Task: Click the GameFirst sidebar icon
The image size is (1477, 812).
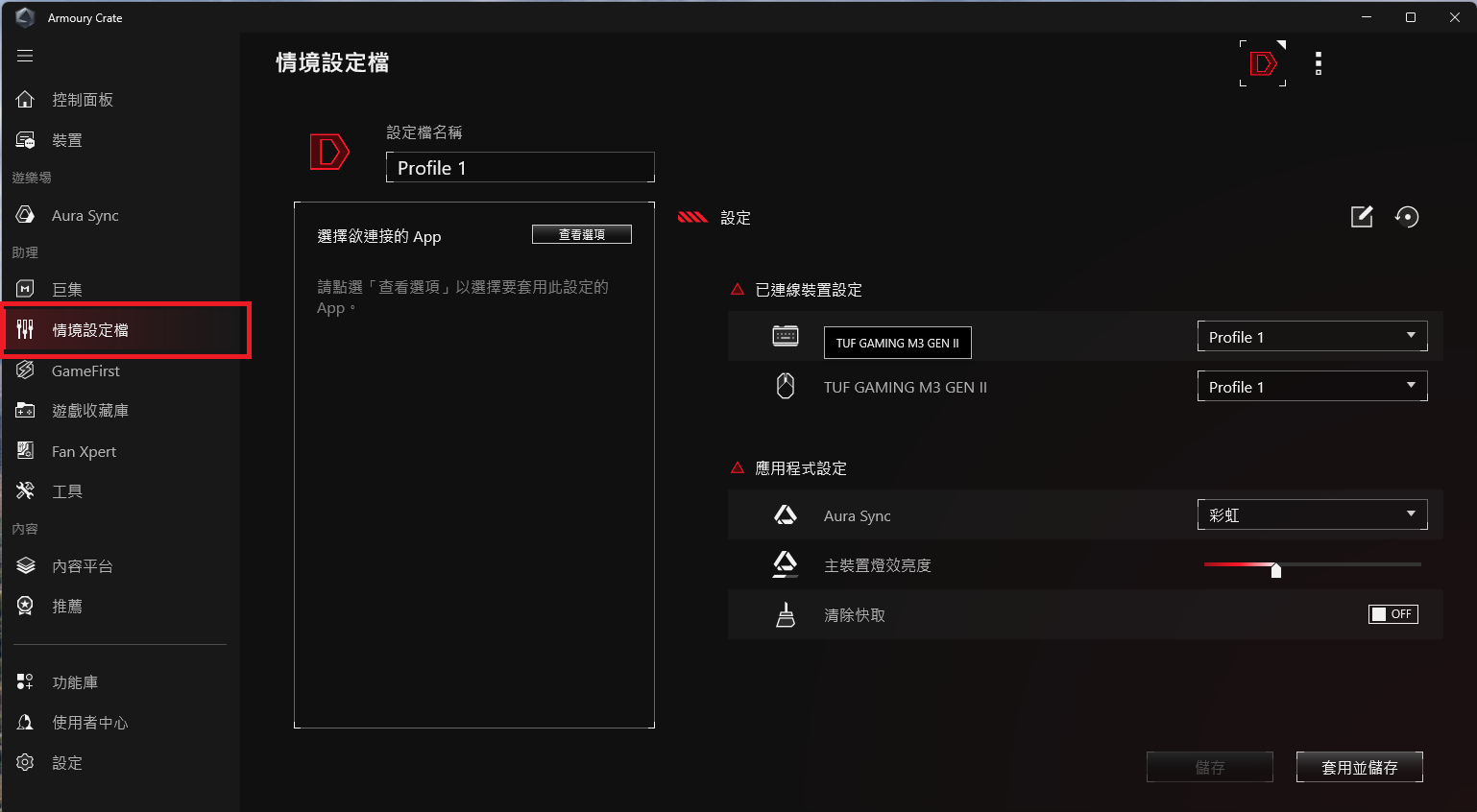Action: point(25,370)
